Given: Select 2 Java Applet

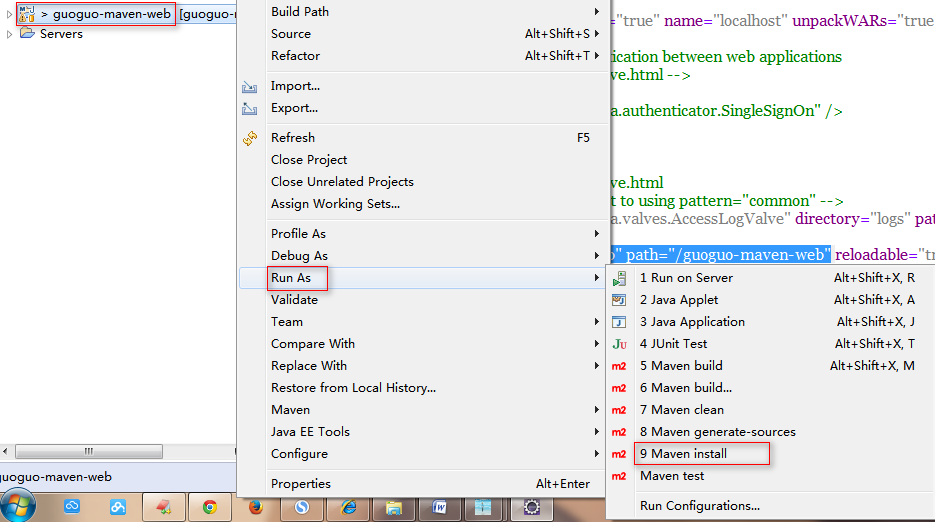Looking at the screenshot, I should (x=770, y=300).
